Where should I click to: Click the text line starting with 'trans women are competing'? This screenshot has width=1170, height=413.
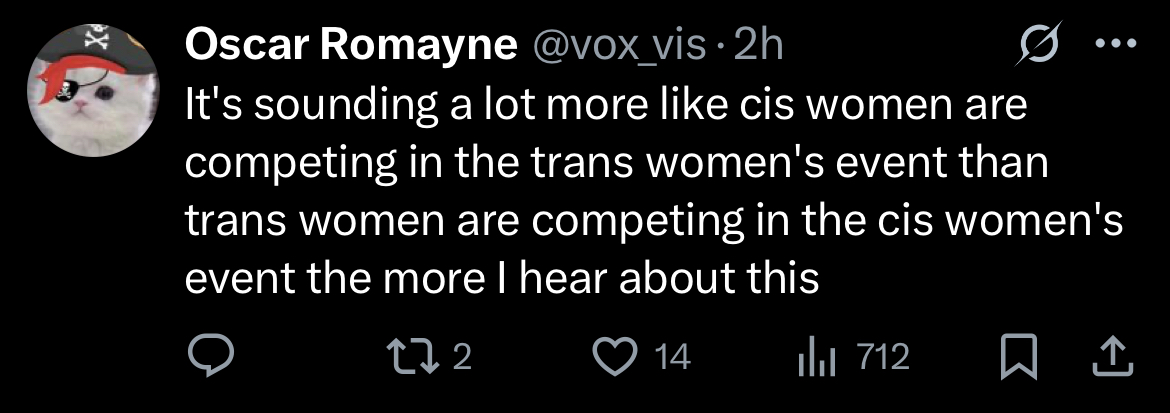(654, 221)
